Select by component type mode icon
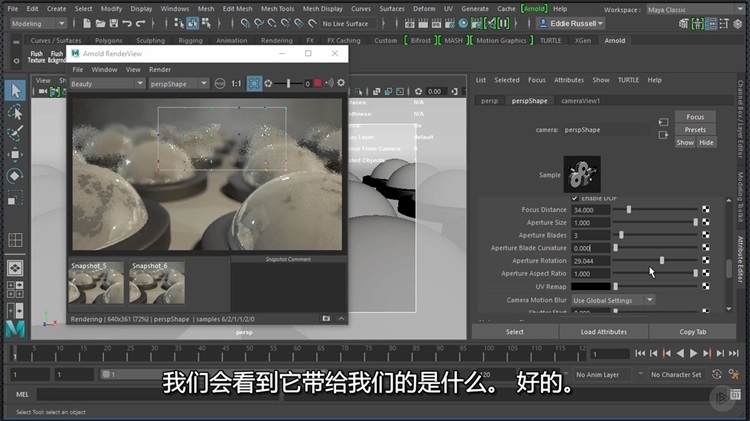 click(206, 23)
